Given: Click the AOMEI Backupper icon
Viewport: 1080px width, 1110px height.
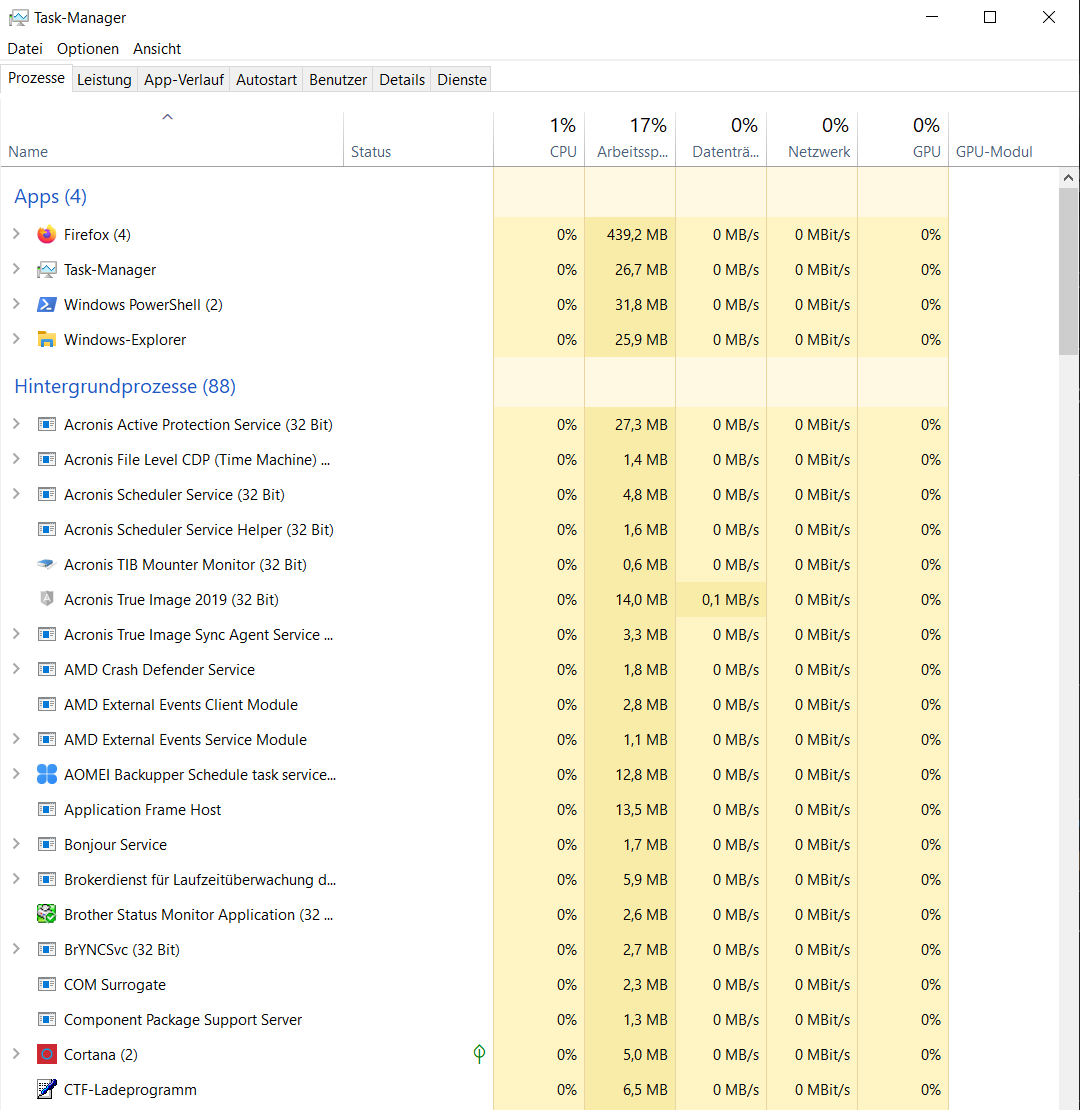Looking at the screenshot, I should (47, 774).
